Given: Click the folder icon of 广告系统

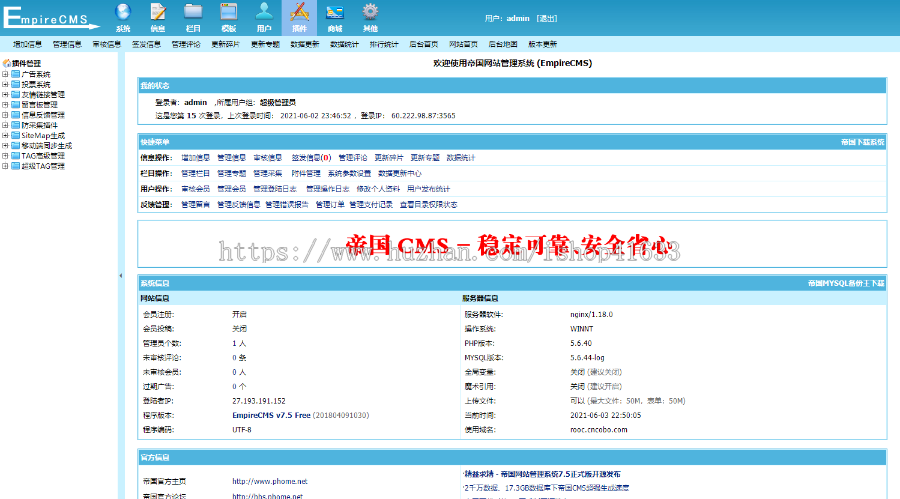Looking at the screenshot, I should [x=16, y=74].
